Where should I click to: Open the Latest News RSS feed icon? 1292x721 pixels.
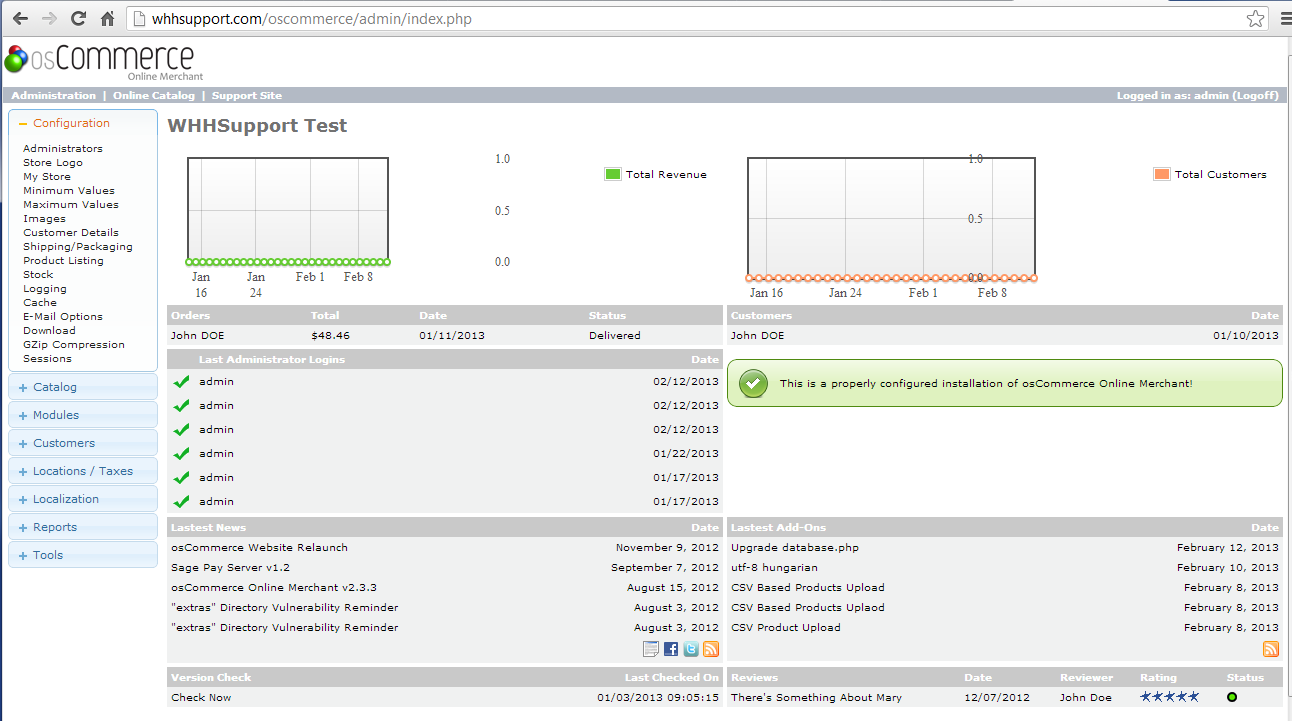pyautogui.click(x=711, y=649)
